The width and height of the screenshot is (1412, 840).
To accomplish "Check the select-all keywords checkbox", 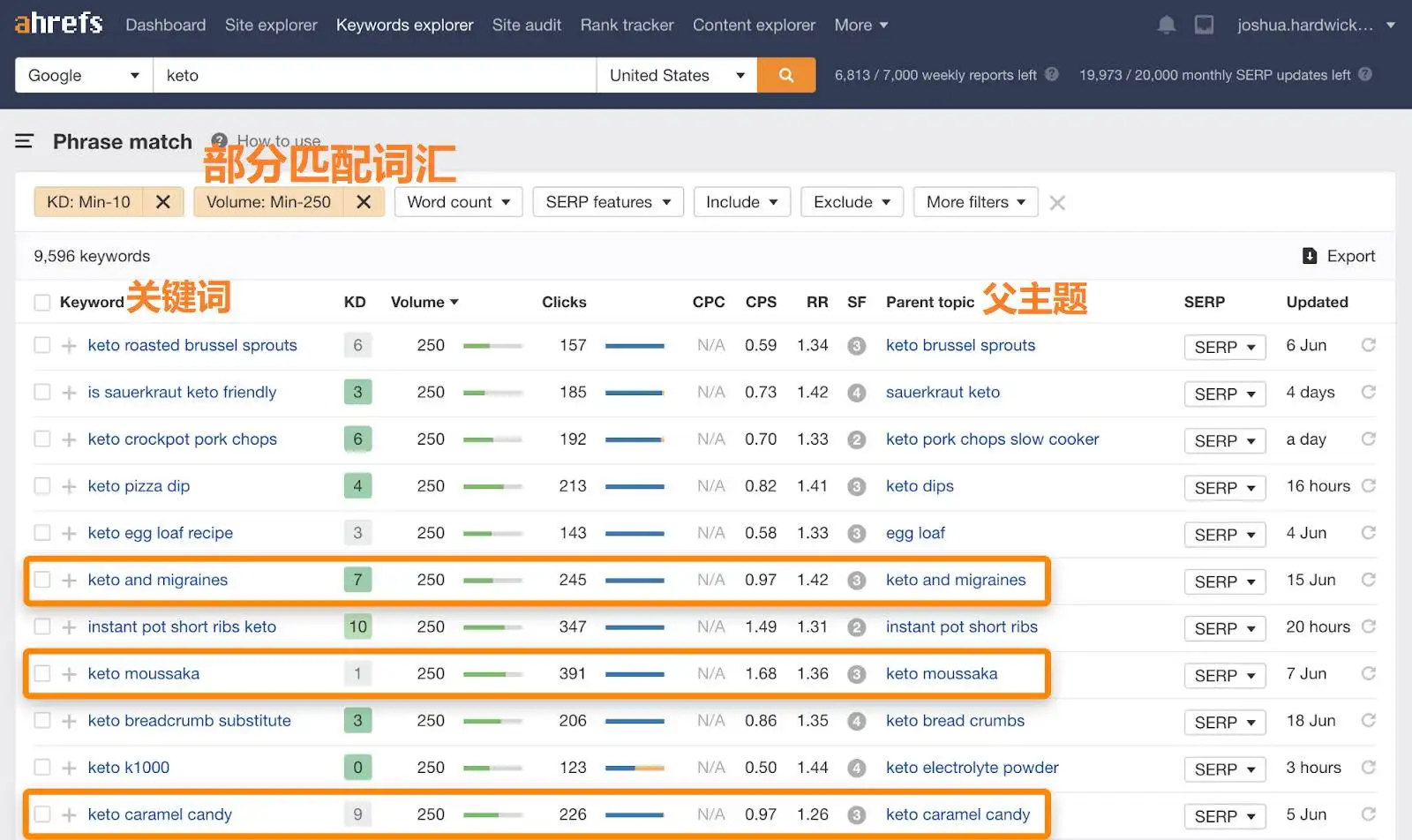I will (x=41, y=302).
